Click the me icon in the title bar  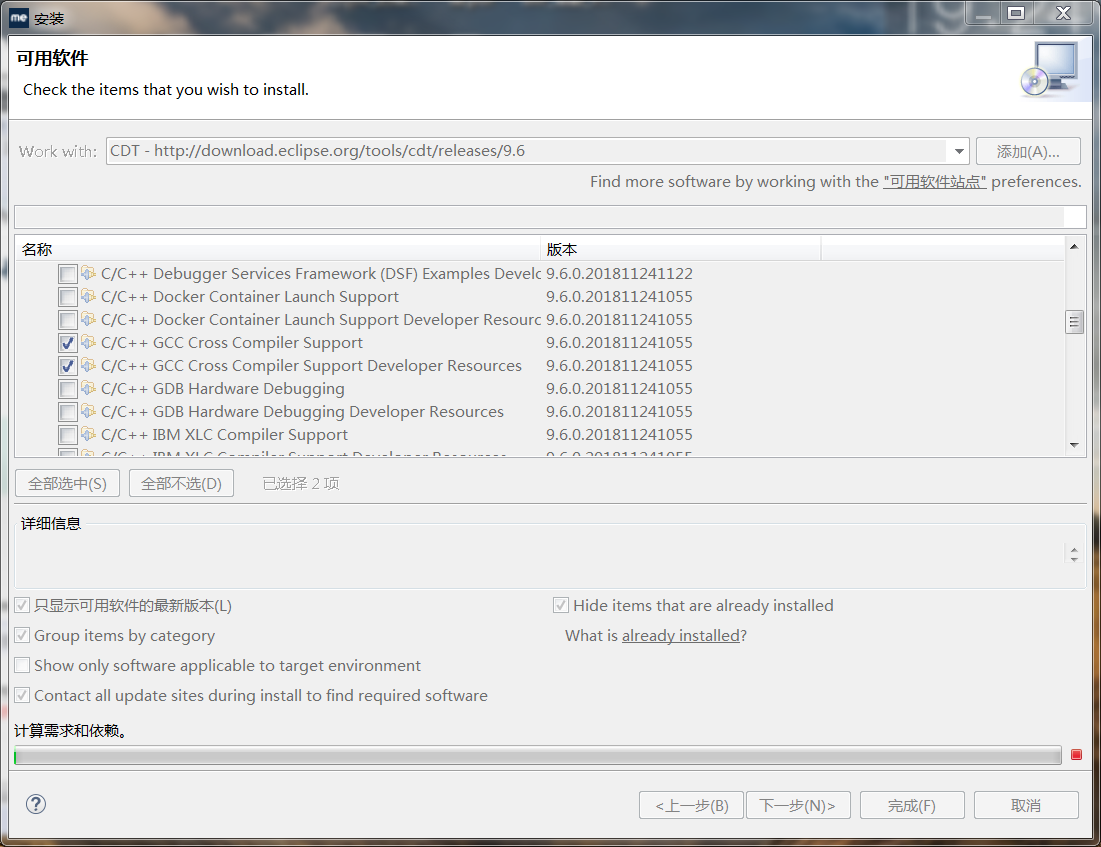pyautogui.click(x=17, y=16)
